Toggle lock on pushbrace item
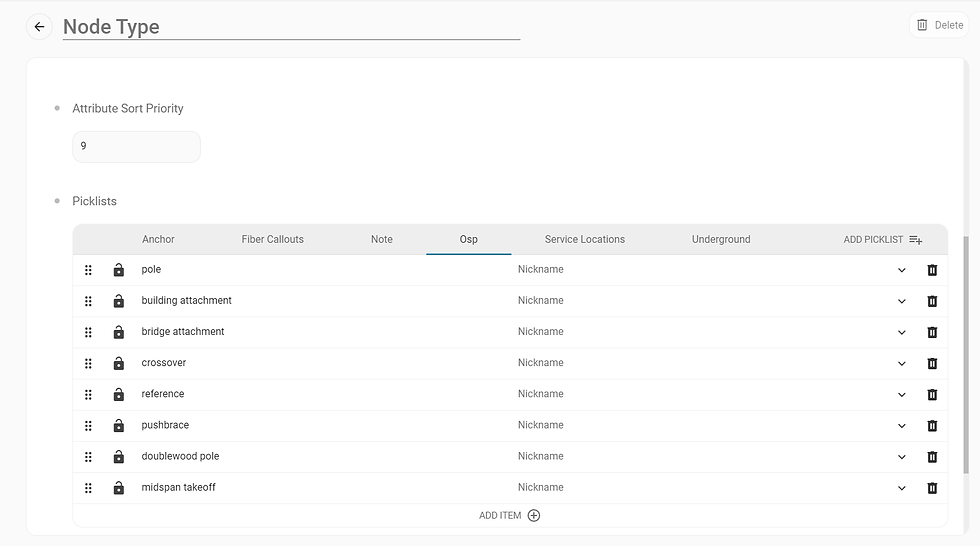This screenshot has width=980, height=546. point(119,425)
